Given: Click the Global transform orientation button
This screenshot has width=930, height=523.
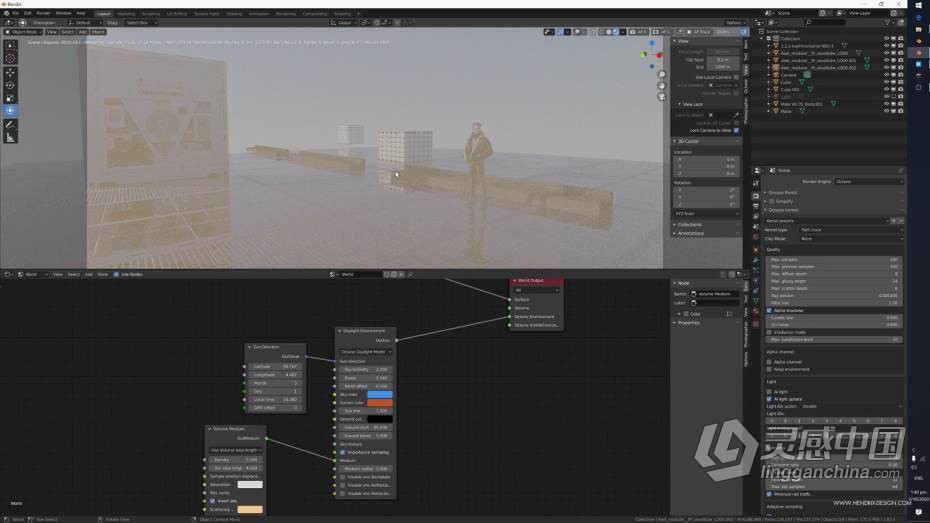Looking at the screenshot, I should pyautogui.click(x=342, y=23).
